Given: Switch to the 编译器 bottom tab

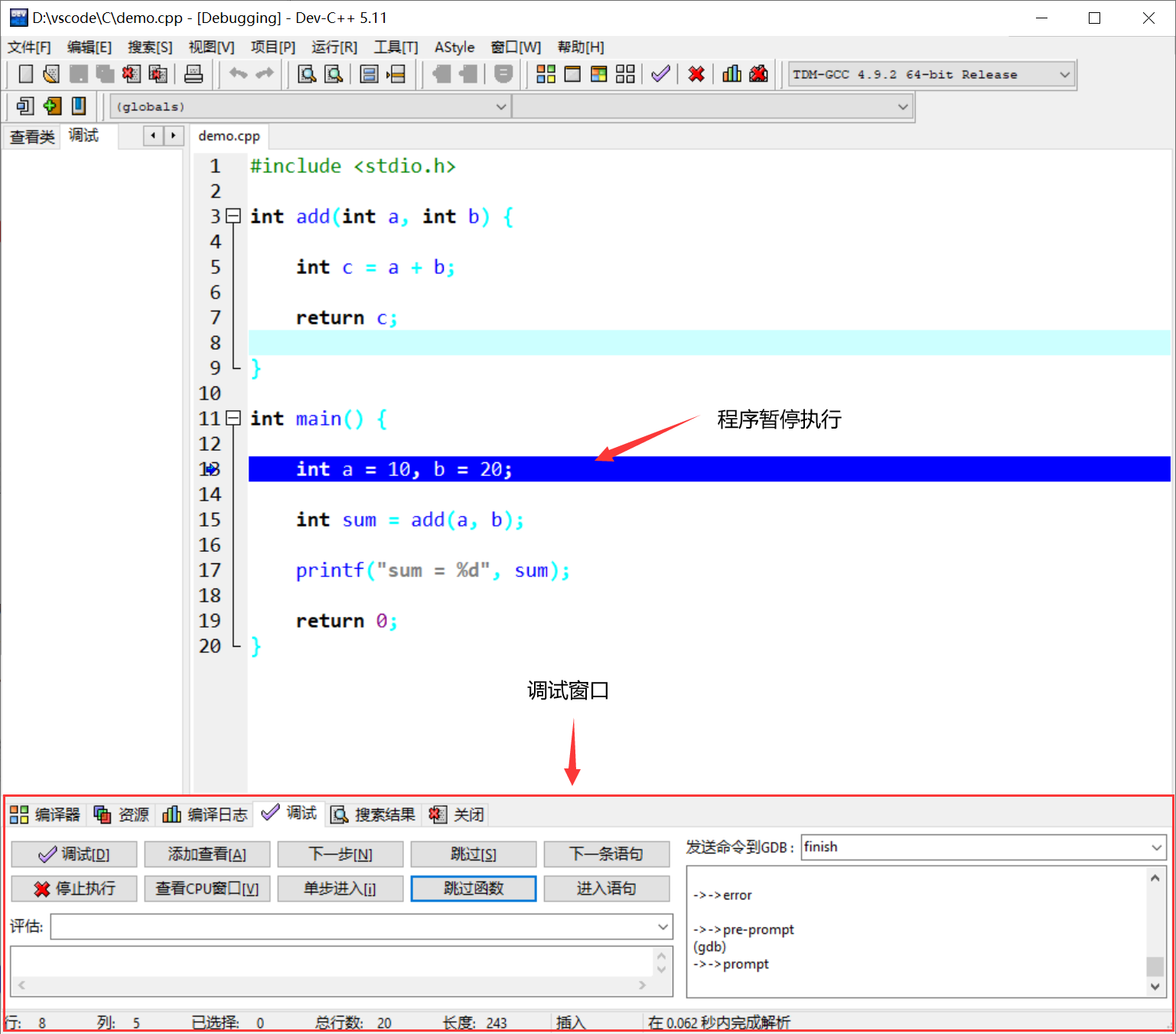Looking at the screenshot, I should click(45, 814).
